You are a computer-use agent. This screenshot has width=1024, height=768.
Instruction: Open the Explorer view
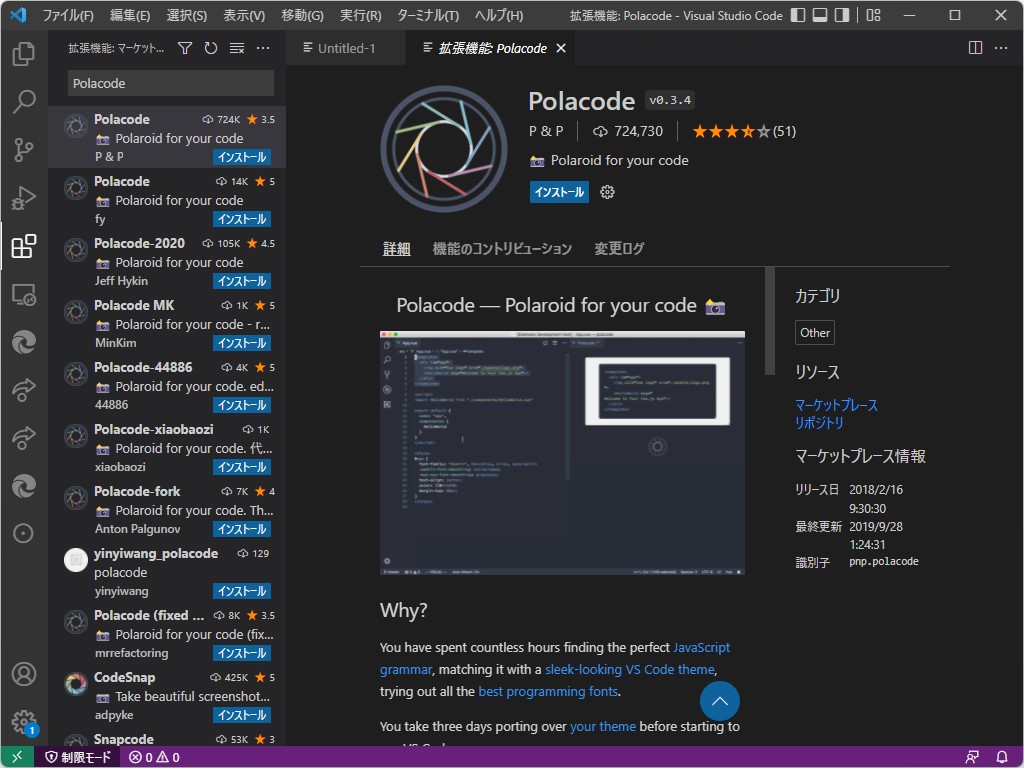point(24,57)
